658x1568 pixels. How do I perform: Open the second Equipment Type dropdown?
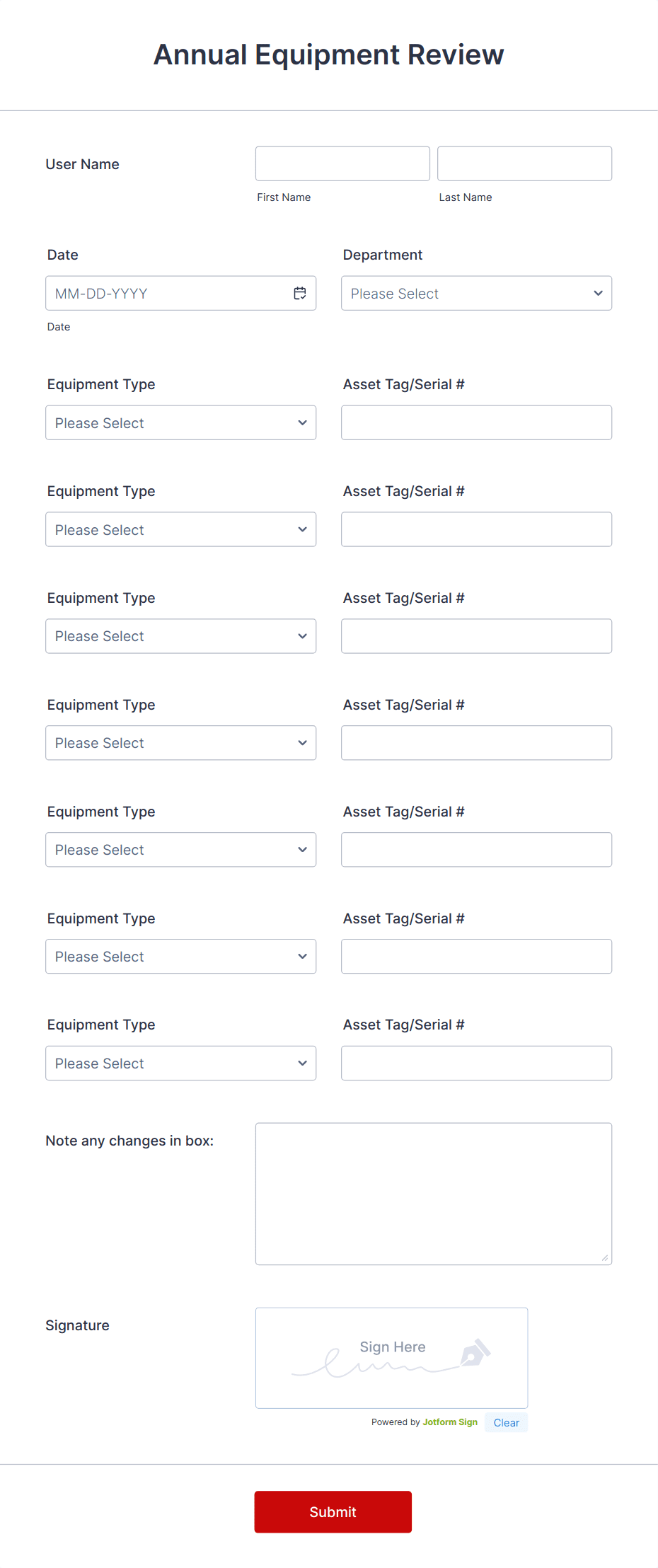click(x=180, y=529)
